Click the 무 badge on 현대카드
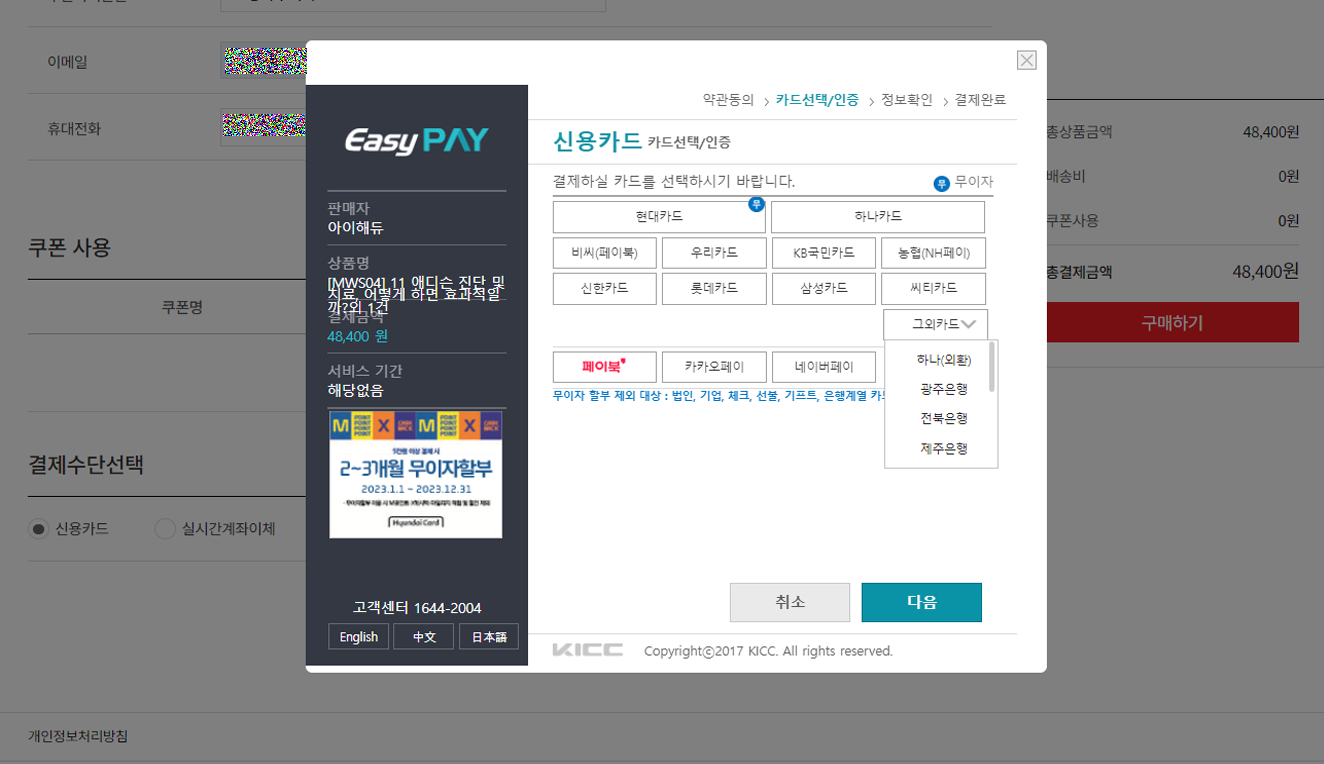The image size is (1324, 764). (756, 204)
